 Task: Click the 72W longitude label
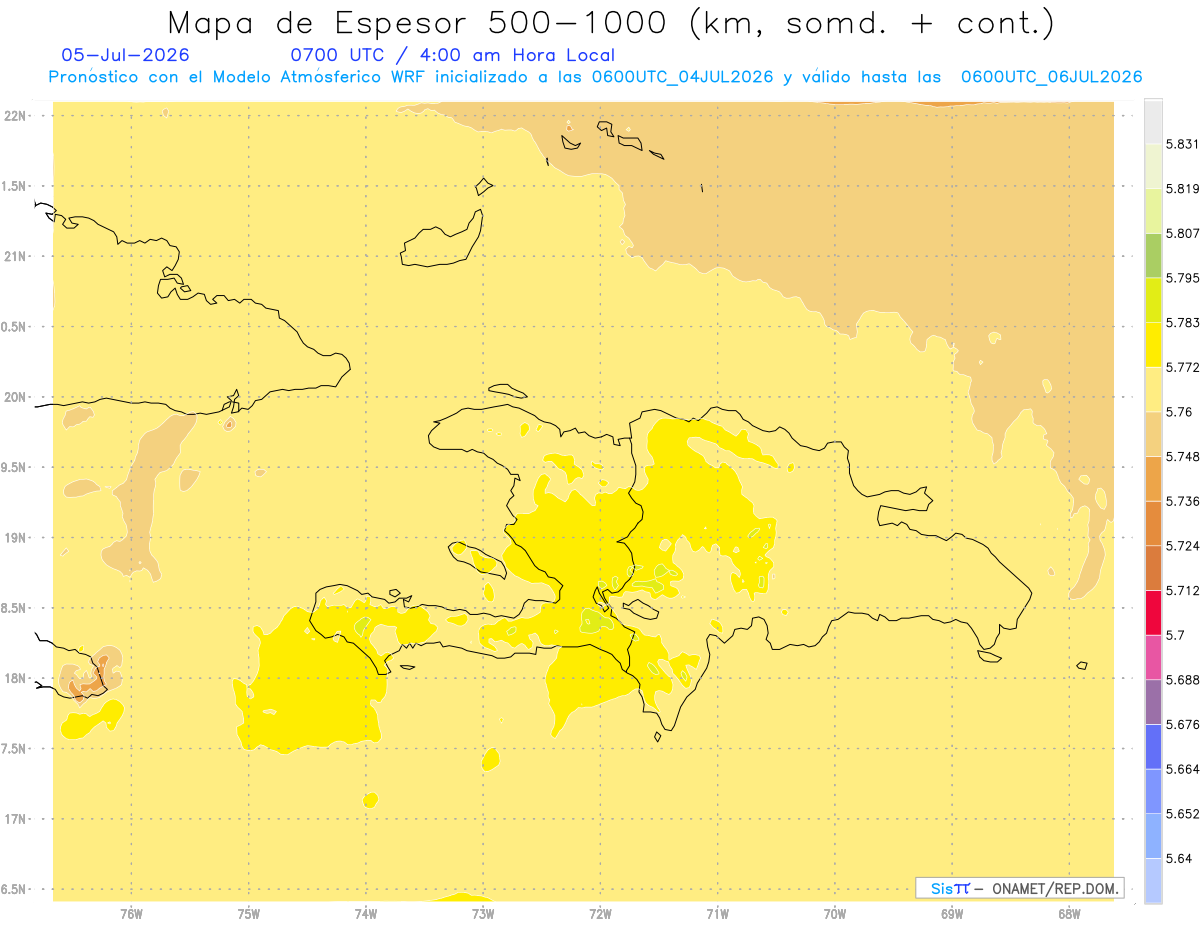coord(600,913)
